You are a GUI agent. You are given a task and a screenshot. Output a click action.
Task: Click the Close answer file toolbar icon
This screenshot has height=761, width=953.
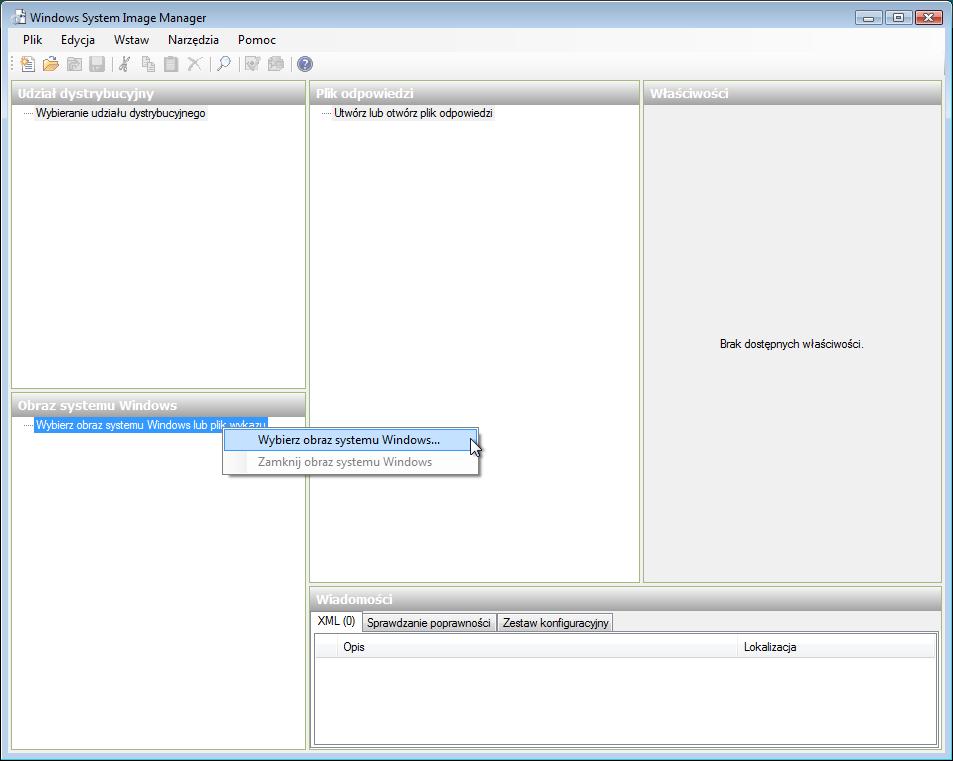[74, 64]
